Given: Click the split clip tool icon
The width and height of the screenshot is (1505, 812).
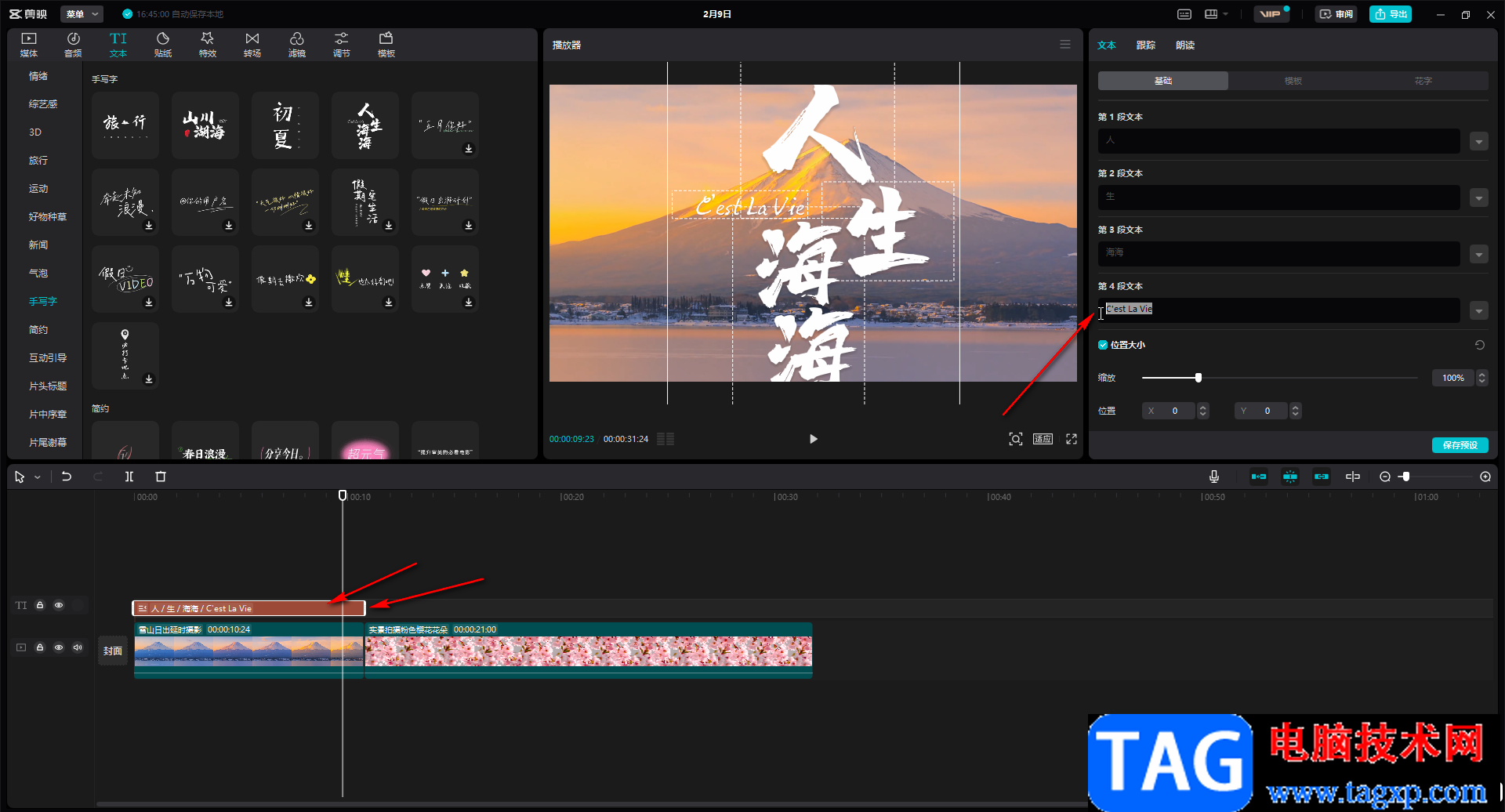Looking at the screenshot, I should point(129,477).
